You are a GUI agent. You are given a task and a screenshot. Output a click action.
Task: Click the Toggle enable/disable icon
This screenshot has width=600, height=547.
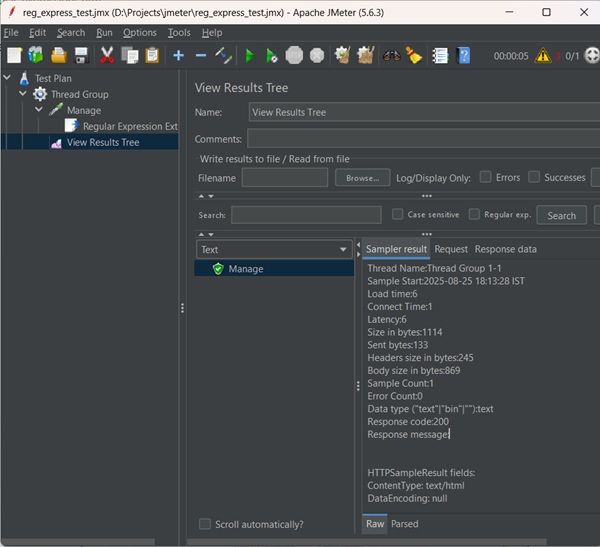tap(223, 56)
